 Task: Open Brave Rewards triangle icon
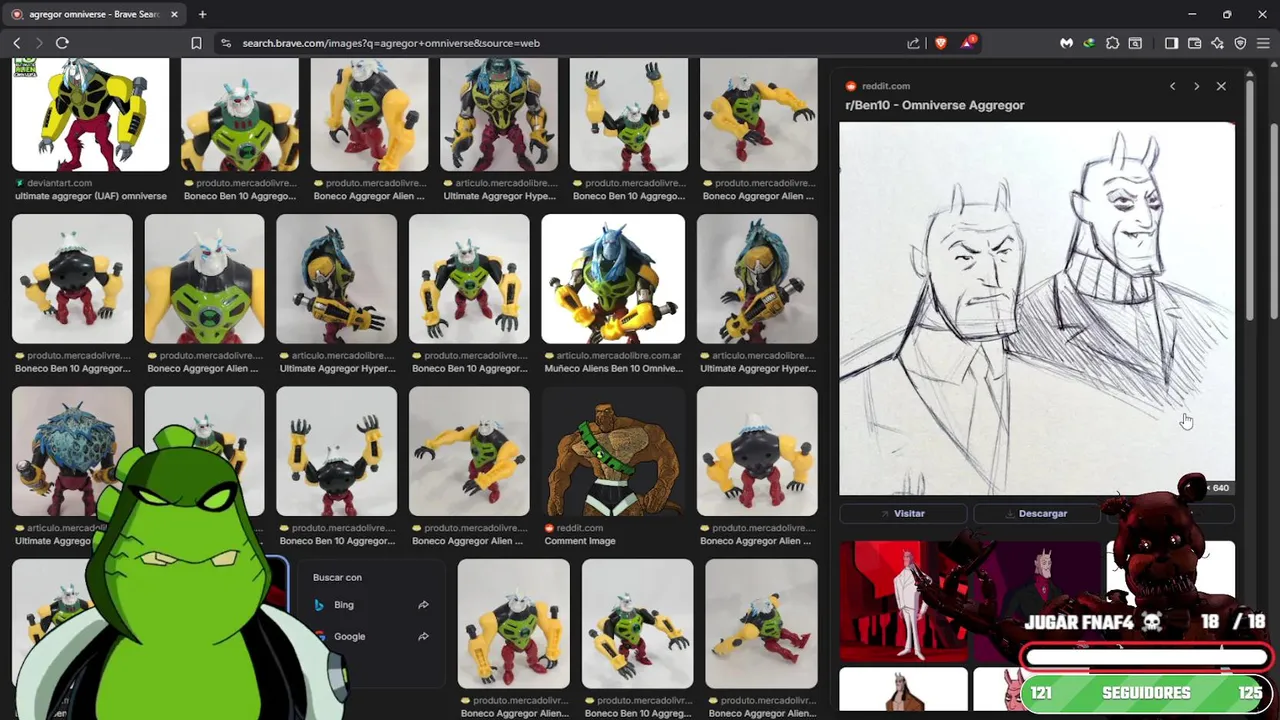click(968, 42)
